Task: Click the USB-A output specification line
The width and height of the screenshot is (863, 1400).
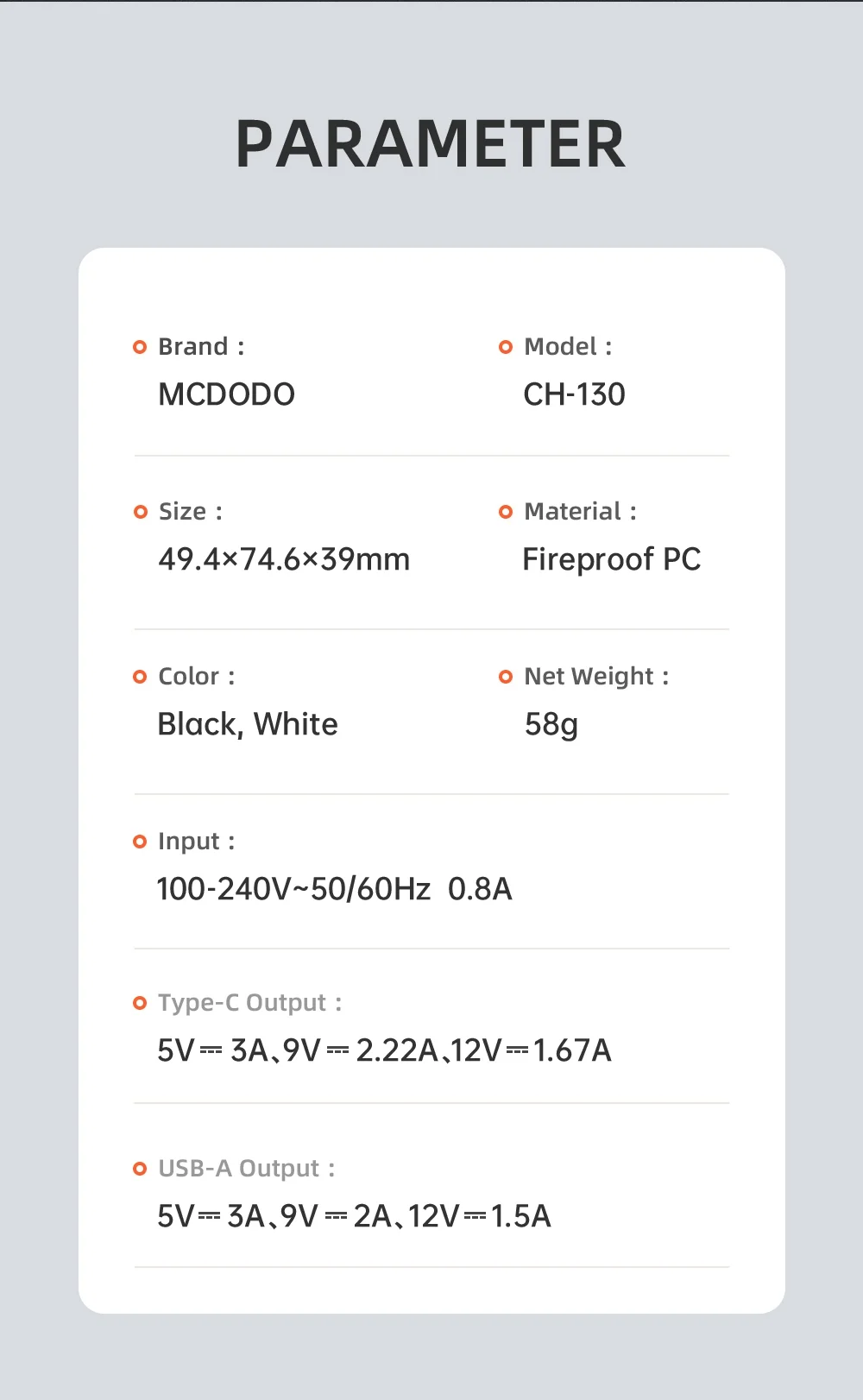Action: [x=354, y=1216]
